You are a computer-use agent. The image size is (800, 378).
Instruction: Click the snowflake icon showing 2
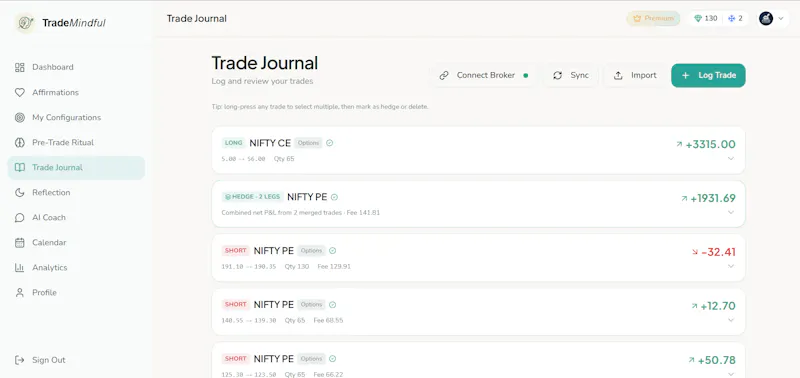732,19
